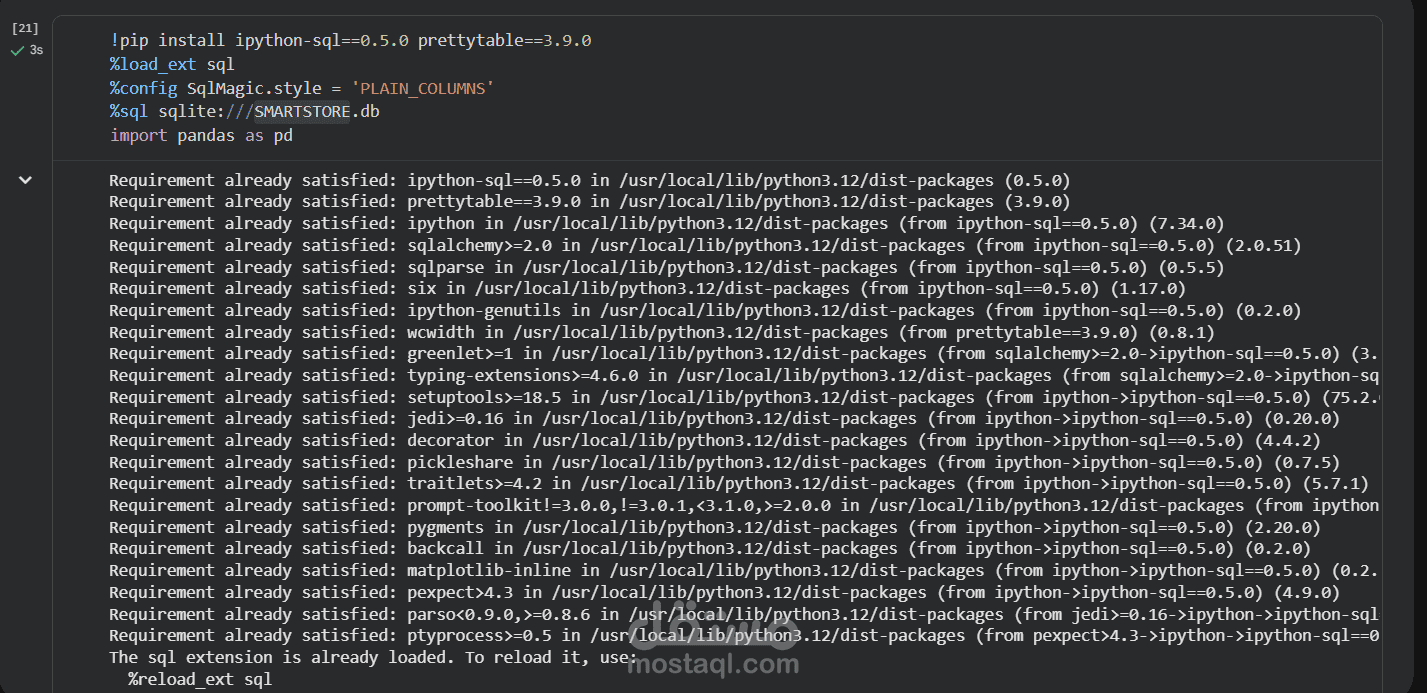Image resolution: width=1427 pixels, height=693 pixels.
Task: Click the green success checkmark icon
Action: 16,50
